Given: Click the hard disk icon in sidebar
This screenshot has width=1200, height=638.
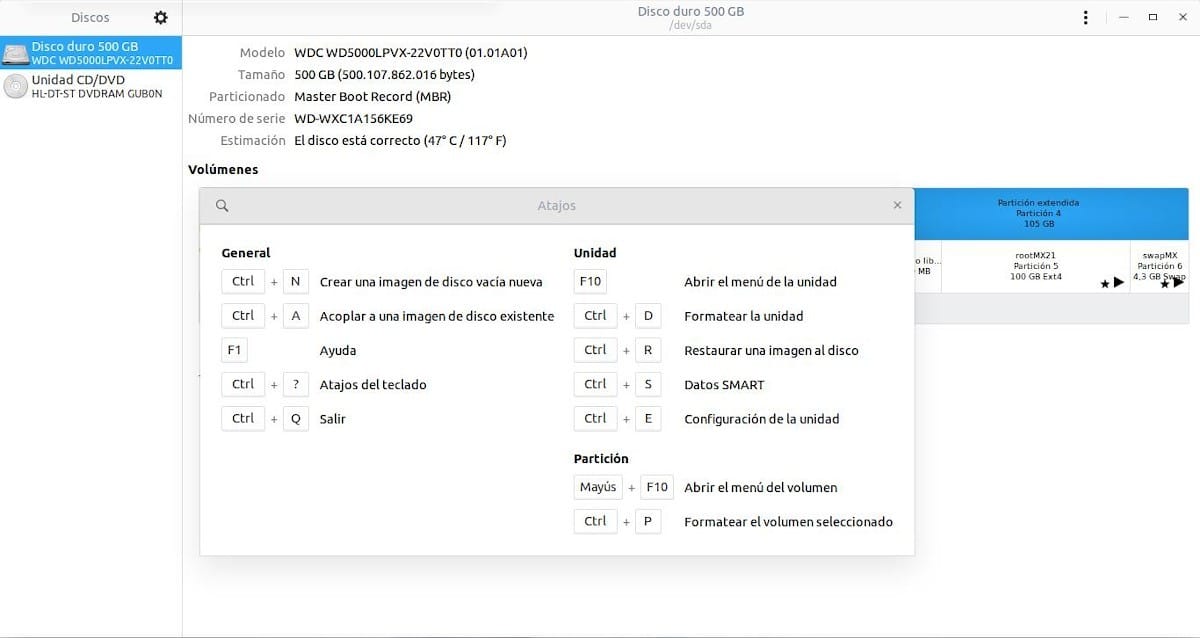Looking at the screenshot, I should point(15,53).
